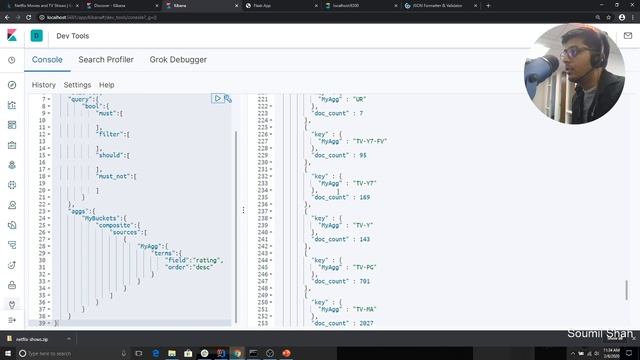Open the Windows Start menu
This screenshot has width=640, height=360.
coord(8,353)
